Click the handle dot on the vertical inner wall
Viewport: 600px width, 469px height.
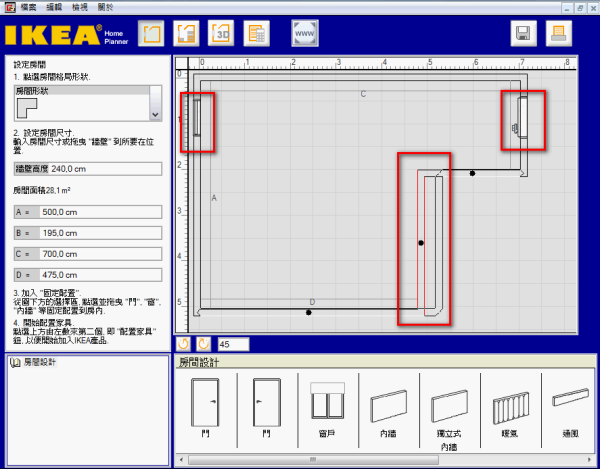(421, 243)
